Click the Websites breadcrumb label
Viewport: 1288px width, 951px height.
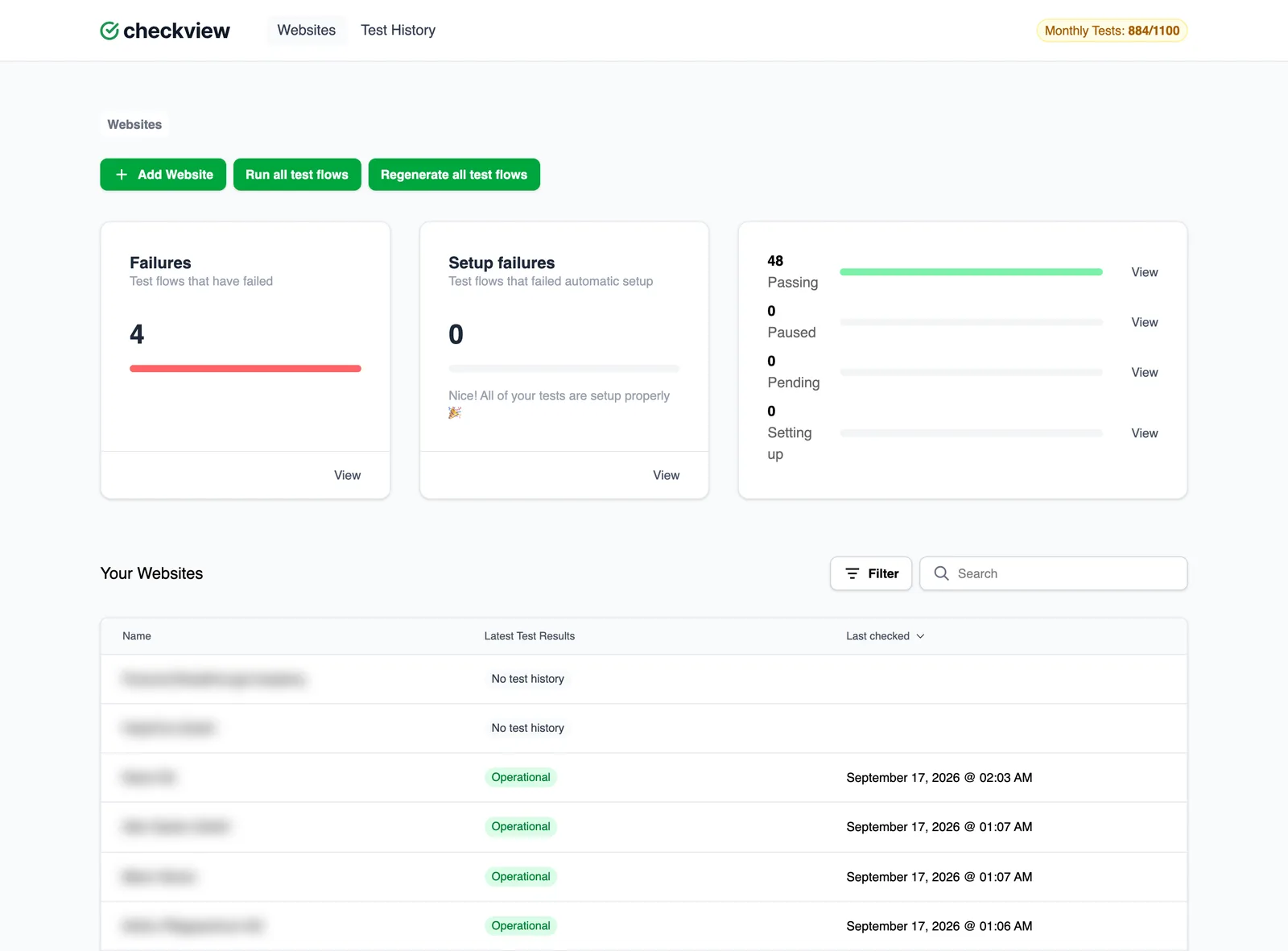[134, 125]
